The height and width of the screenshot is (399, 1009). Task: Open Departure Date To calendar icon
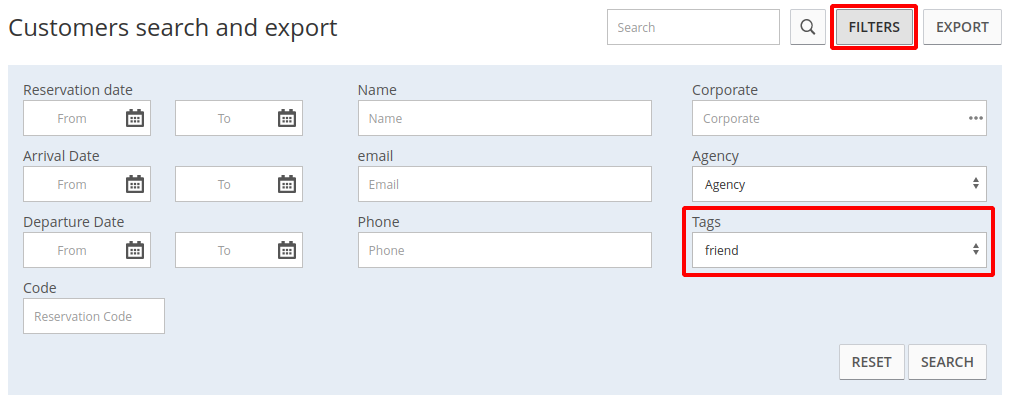[286, 250]
